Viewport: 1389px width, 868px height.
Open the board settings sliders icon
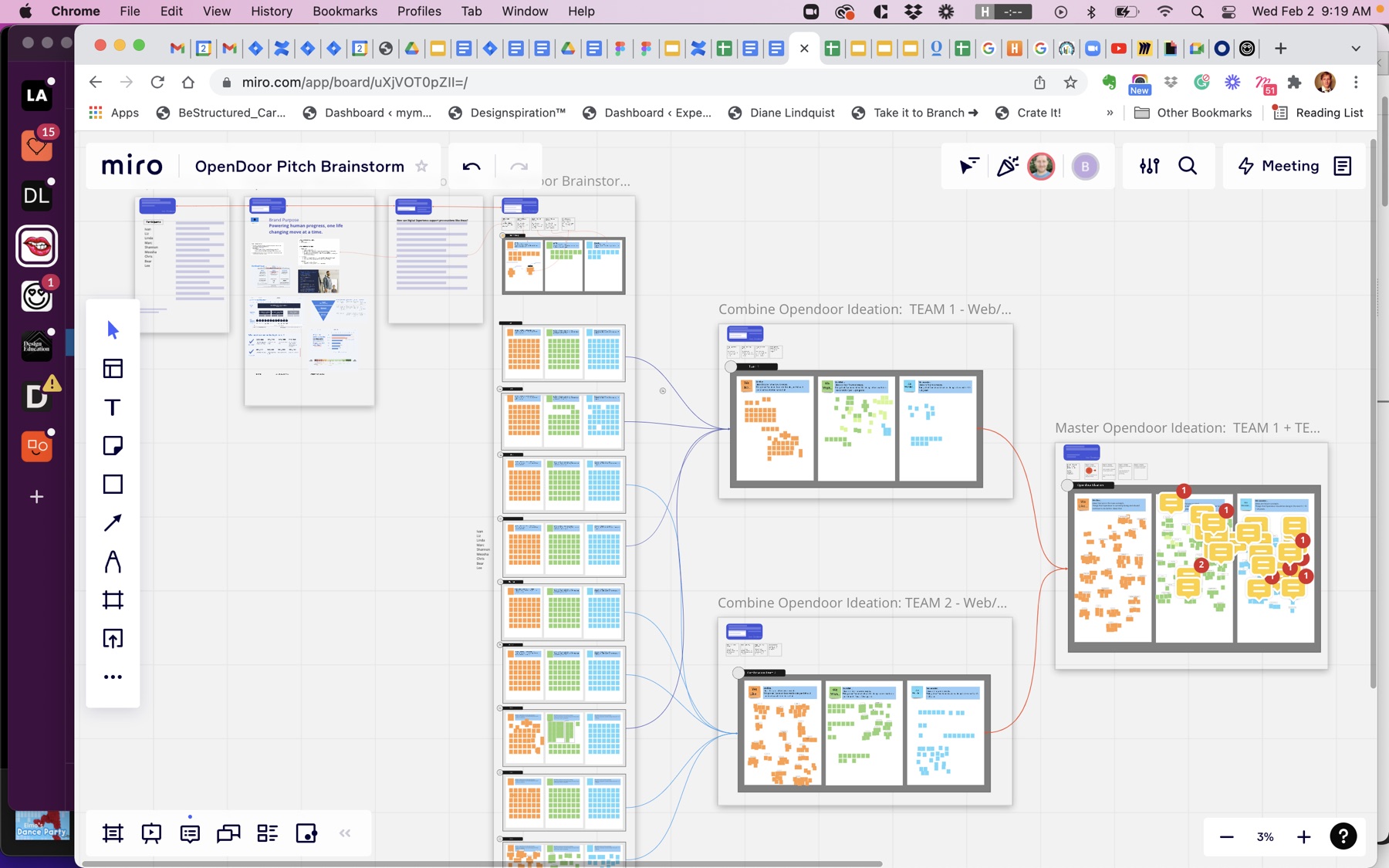coord(1149,166)
